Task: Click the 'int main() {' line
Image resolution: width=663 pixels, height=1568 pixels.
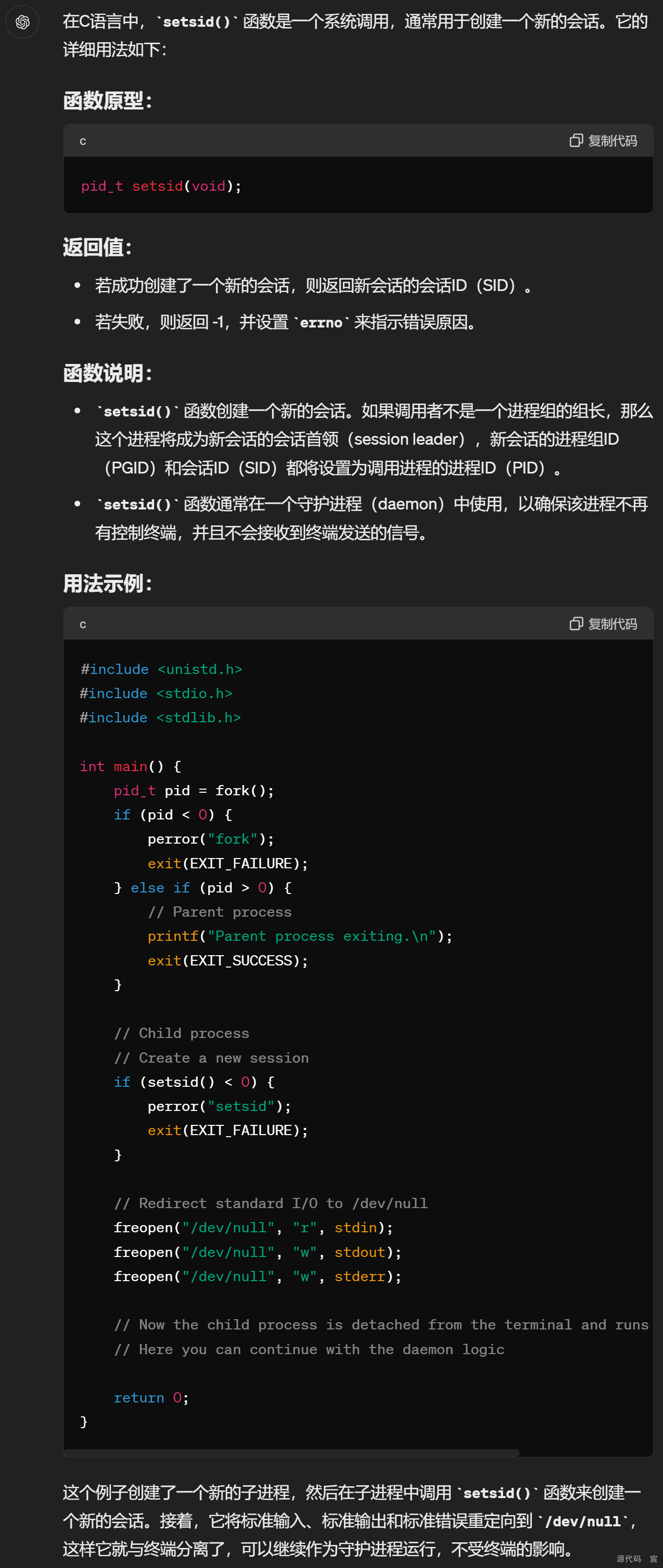Action: [130, 767]
